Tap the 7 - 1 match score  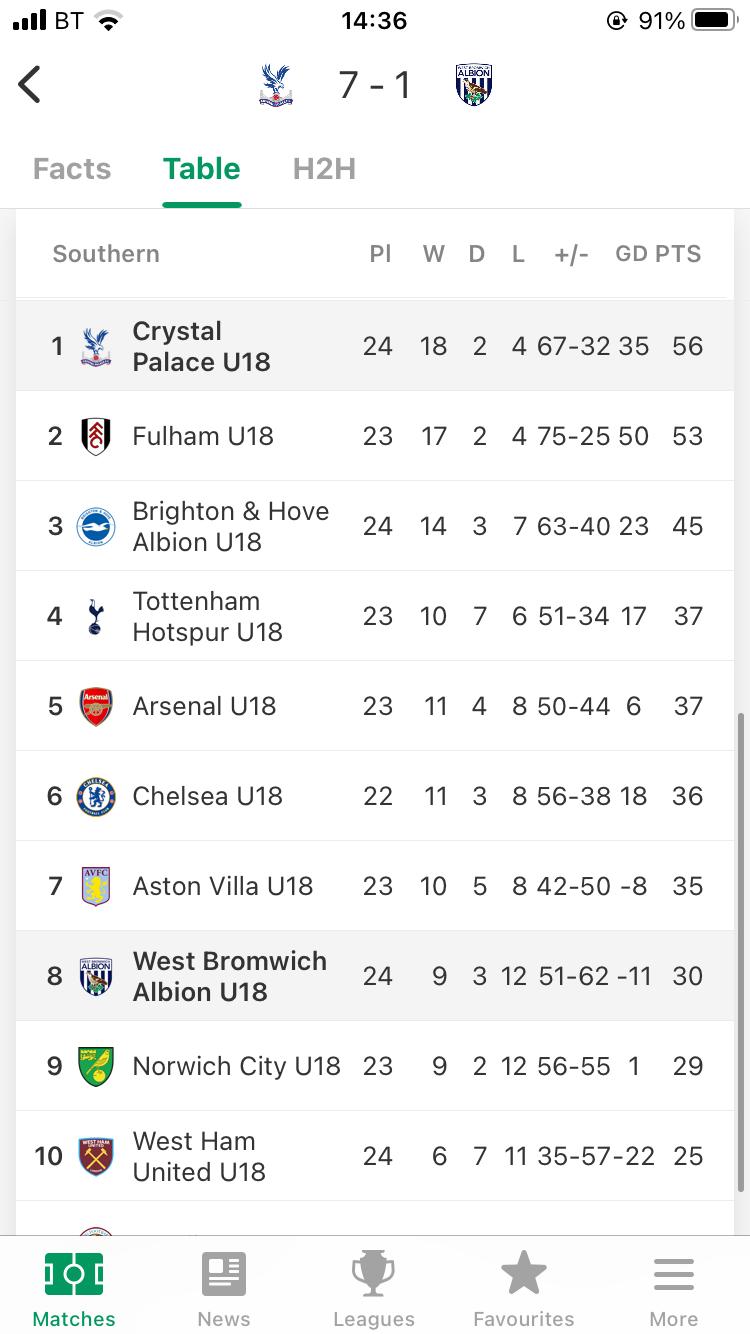point(375,85)
